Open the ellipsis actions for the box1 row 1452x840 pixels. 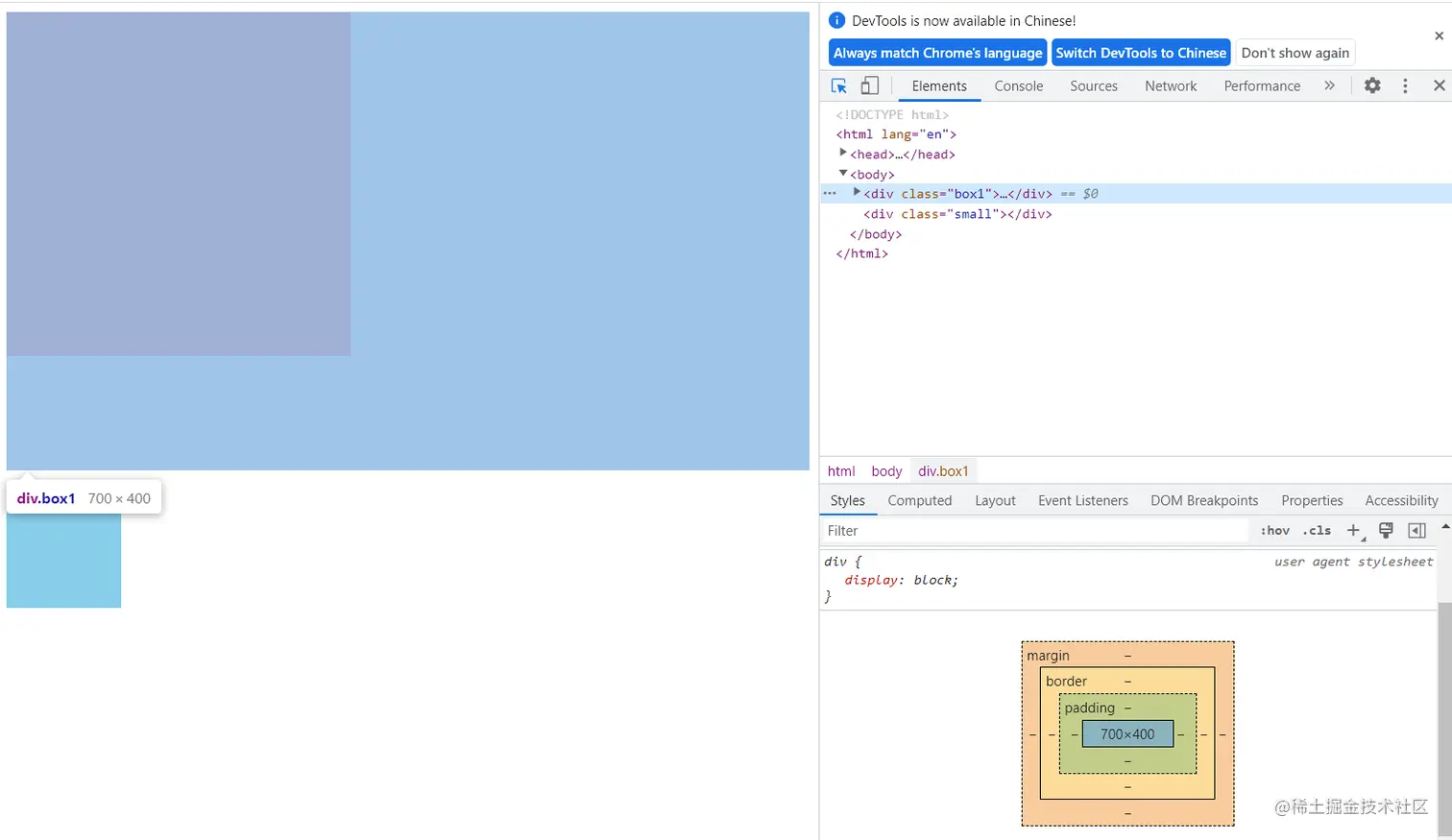[x=830, y=193]
